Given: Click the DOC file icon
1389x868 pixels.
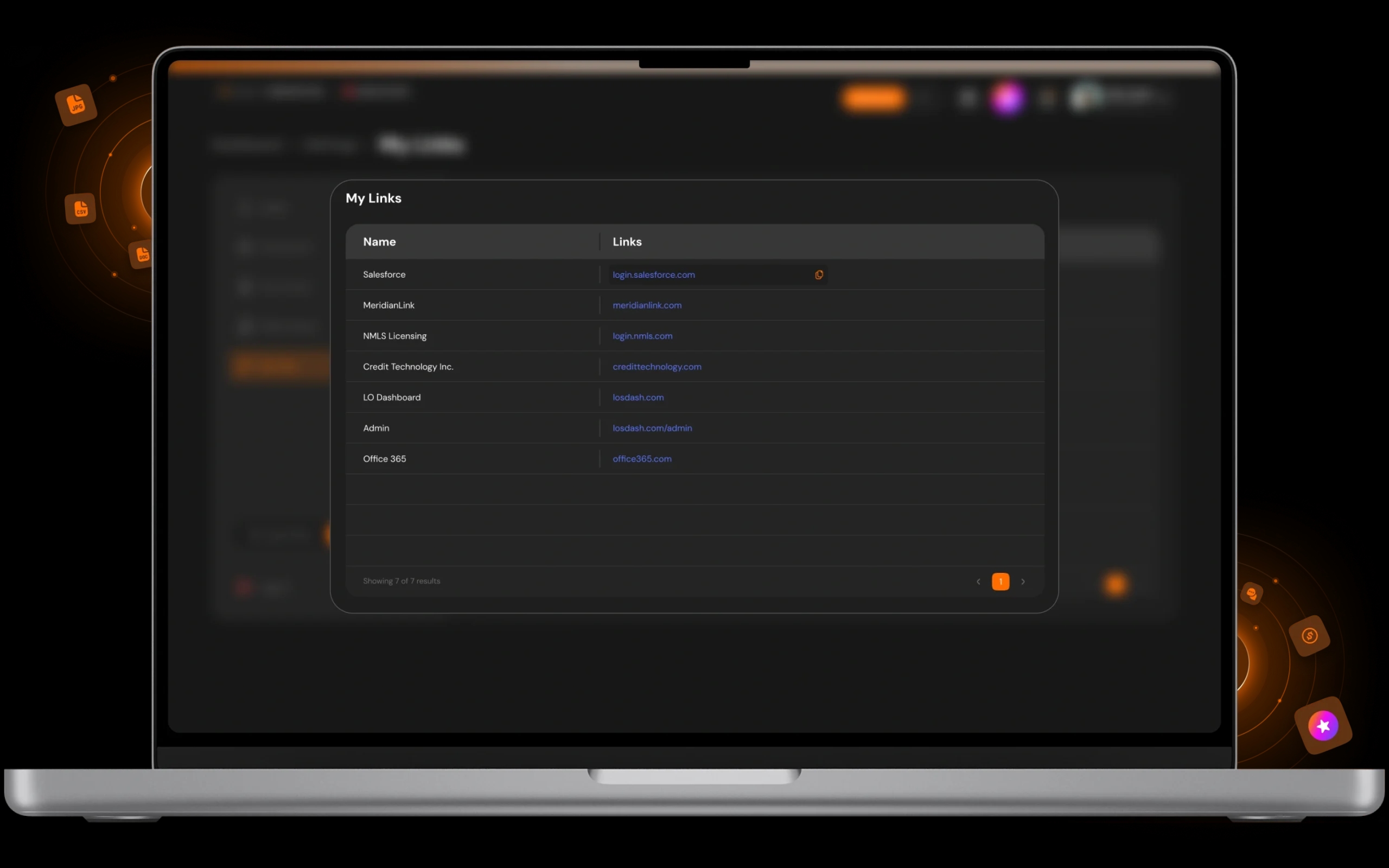Looking at the screenshot, I should tap(142, 254).
